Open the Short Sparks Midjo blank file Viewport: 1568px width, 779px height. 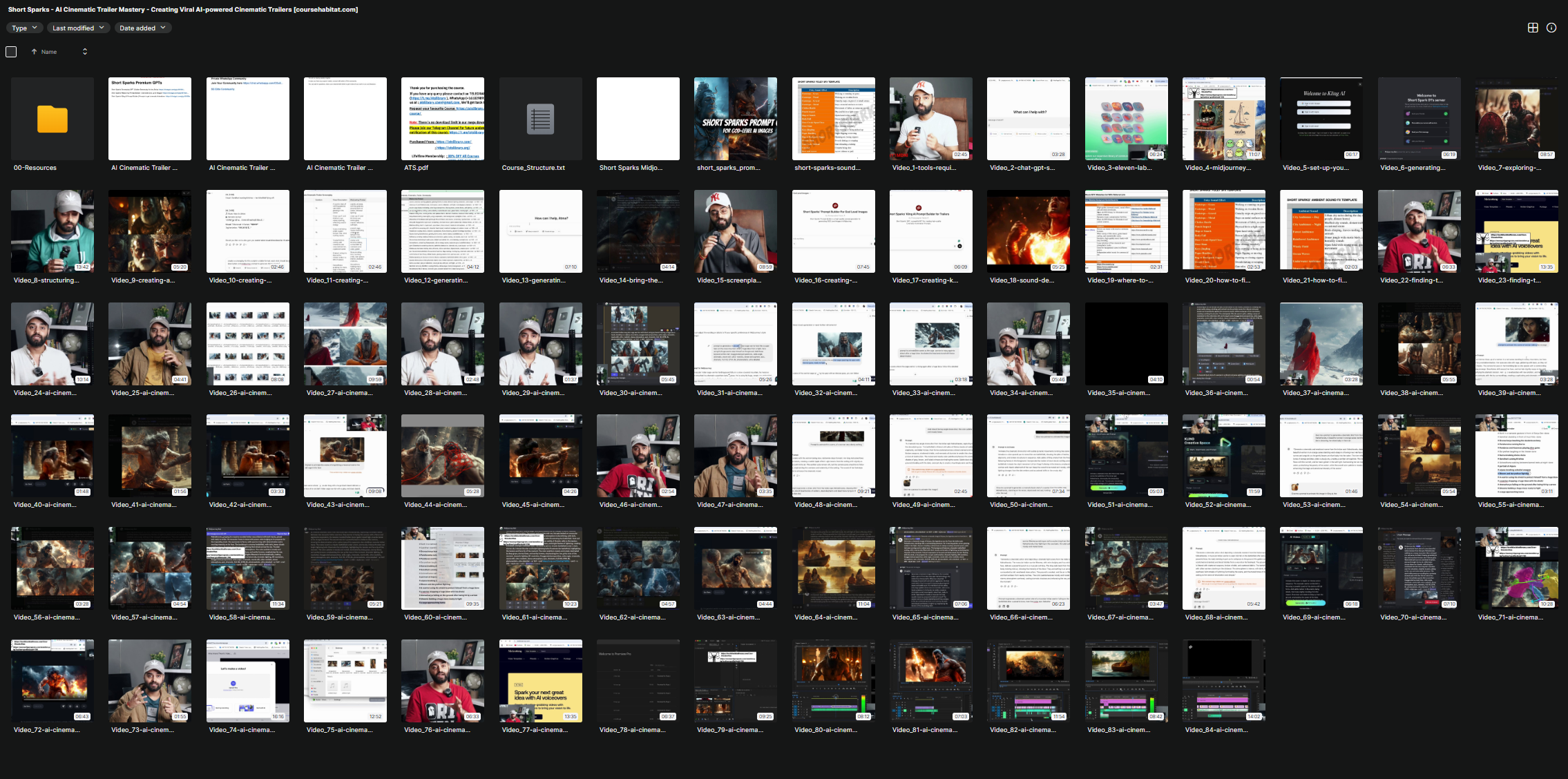coord(638,119)
